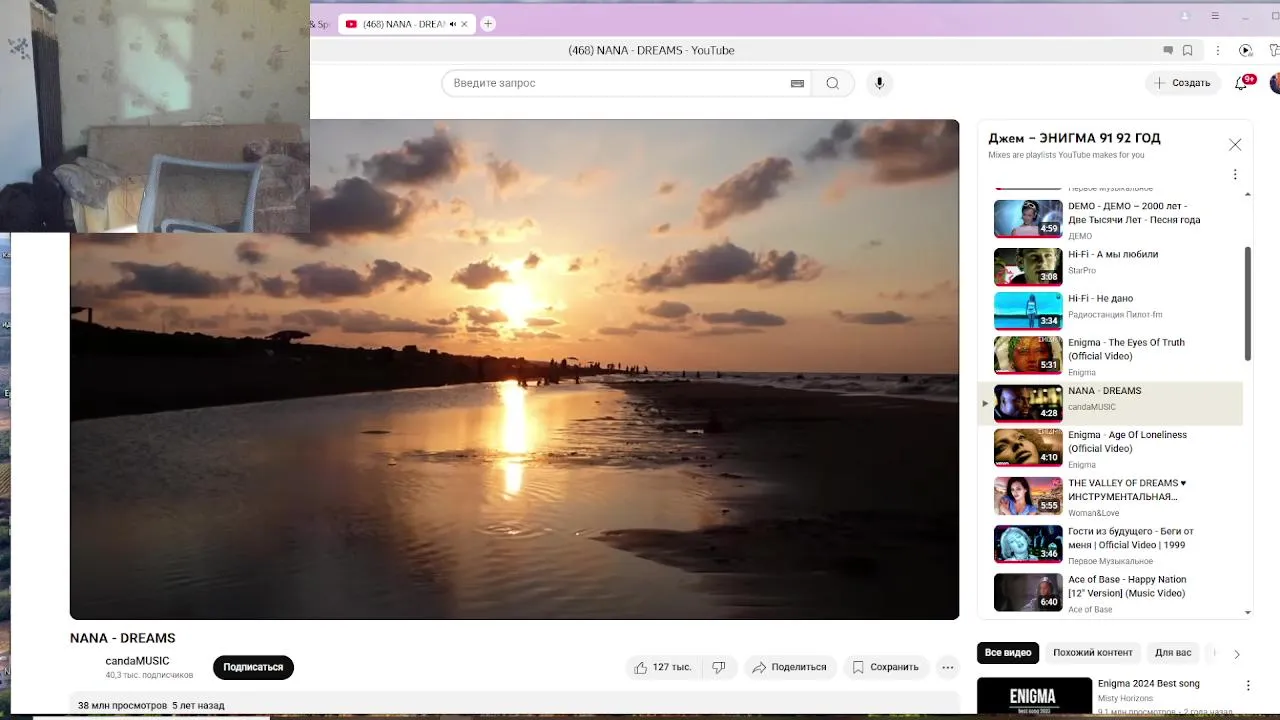Show more filter chips with the right arrow
Viewport: 1280px width, 720px height.
coord(1236,654)
